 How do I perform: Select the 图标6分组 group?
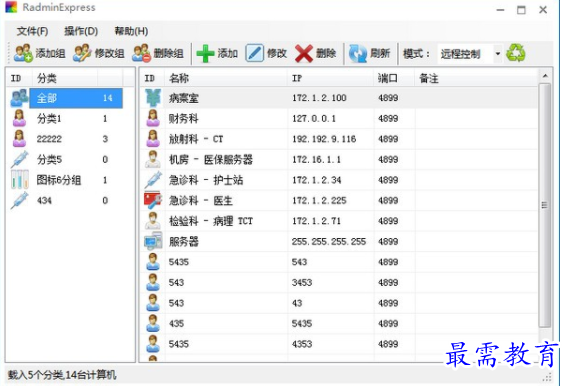pyautogui.click(x=59, y=180)
